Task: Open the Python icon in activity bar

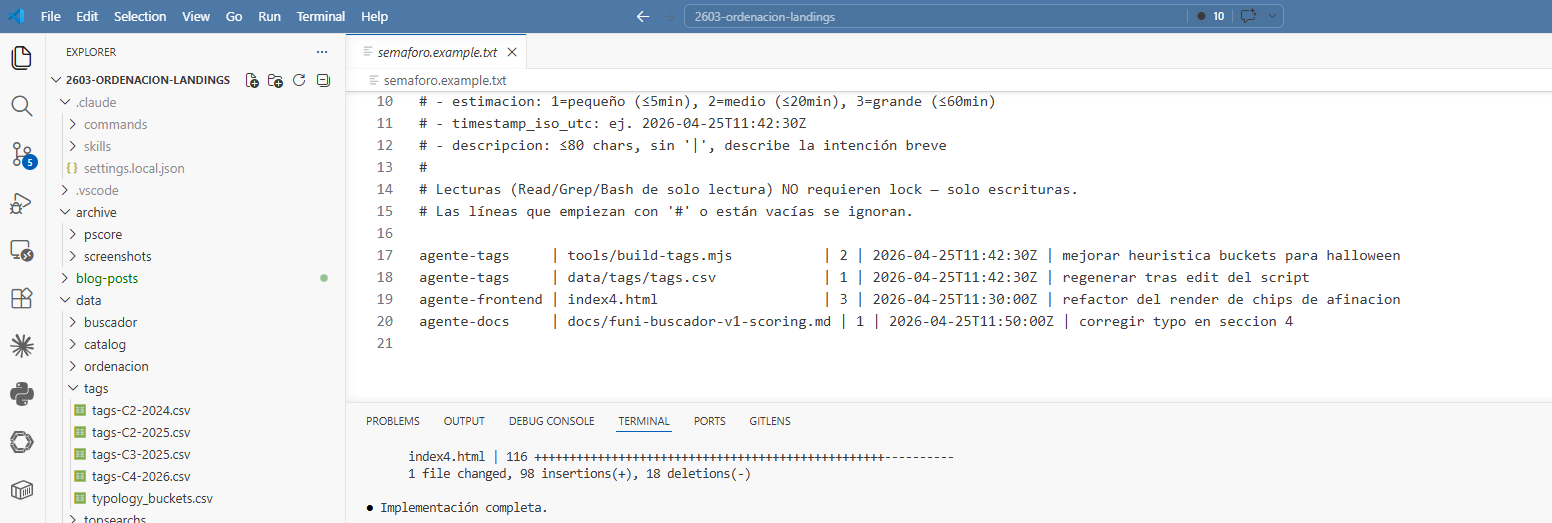Action: pyautogui.click(x=21, y=394)
